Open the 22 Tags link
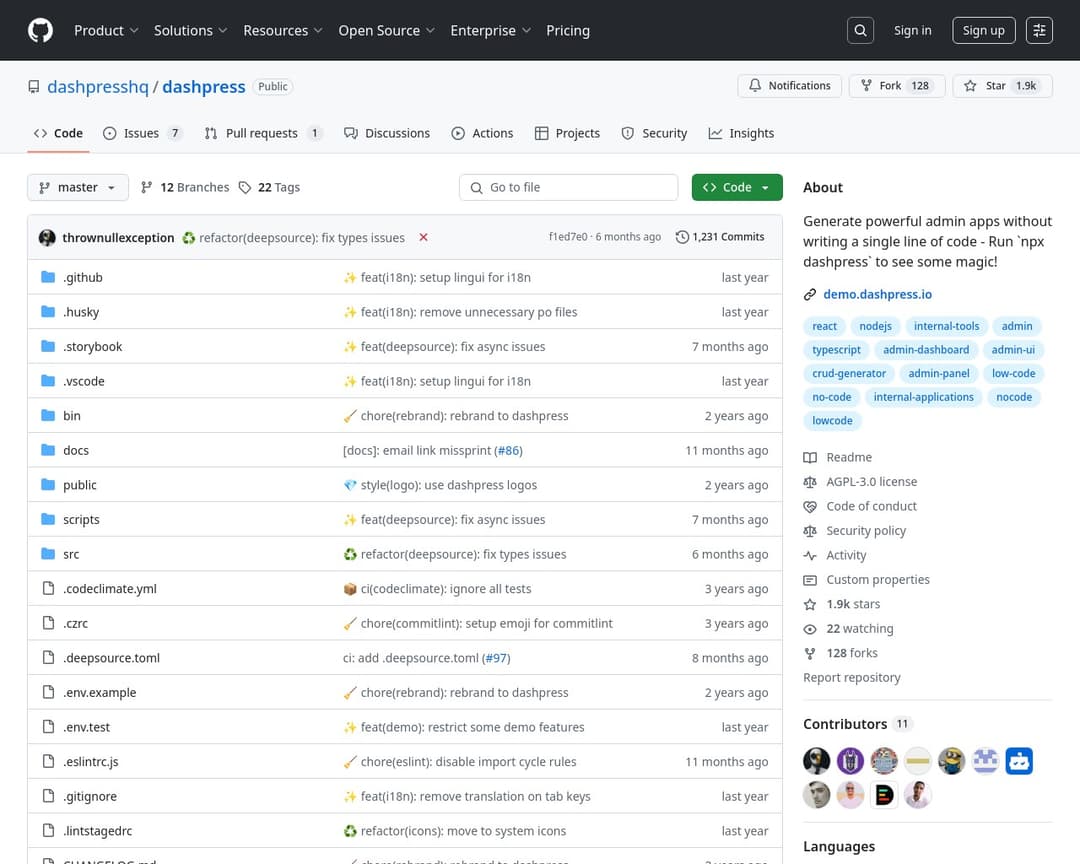Viewport: 1080px width, 864px height. pos(270,187)
